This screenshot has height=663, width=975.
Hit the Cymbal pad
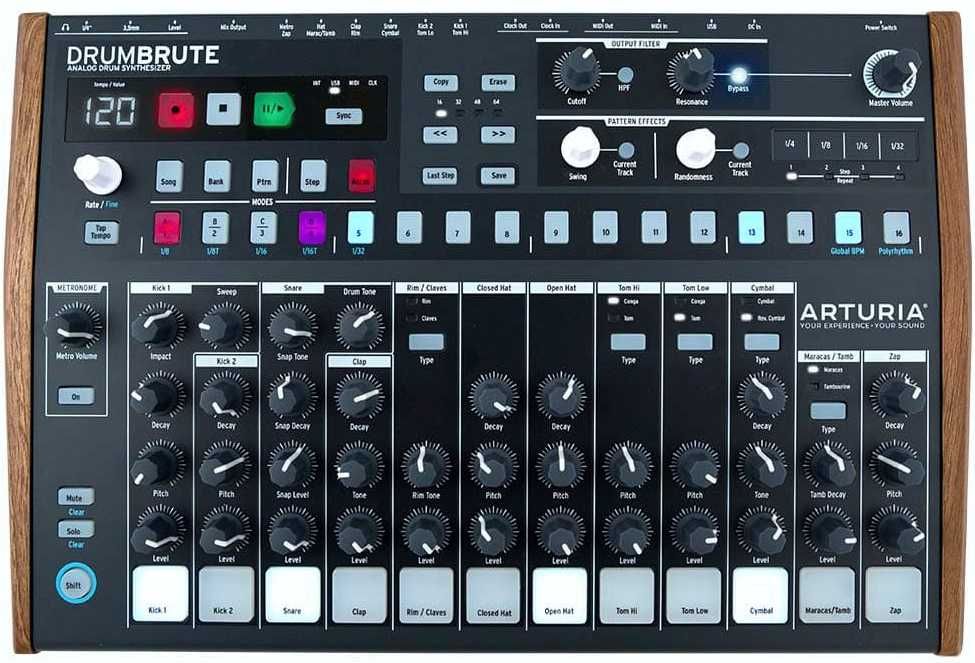761,594
